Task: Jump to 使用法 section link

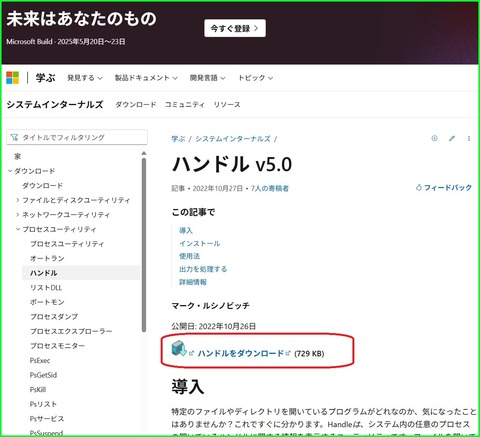Action: [x=189, y=256]
